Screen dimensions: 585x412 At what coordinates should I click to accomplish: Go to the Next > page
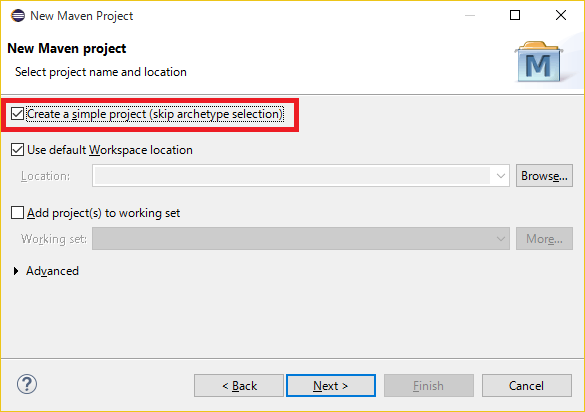(x=331, y=386)
